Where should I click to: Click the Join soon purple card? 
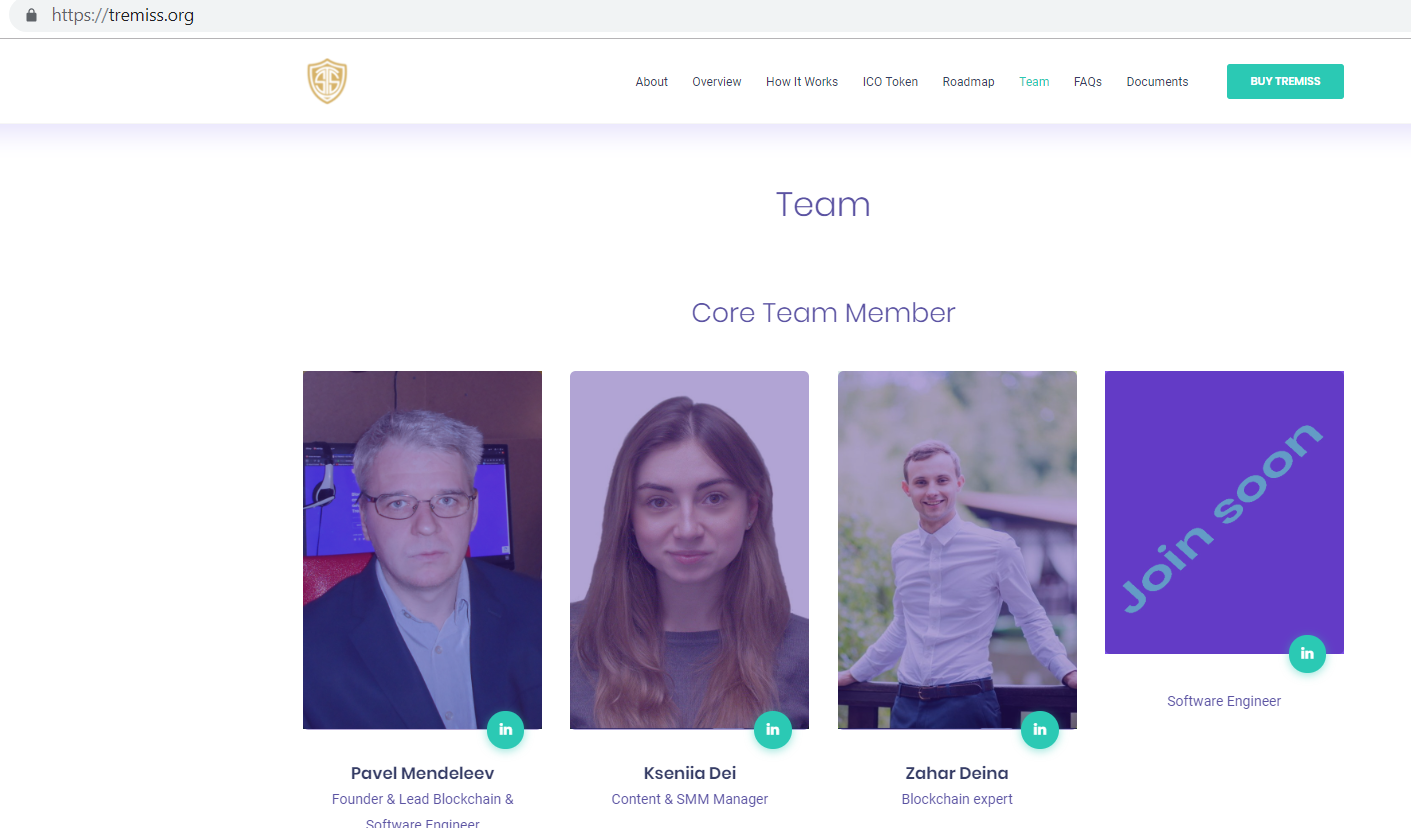pos(1224,512)
